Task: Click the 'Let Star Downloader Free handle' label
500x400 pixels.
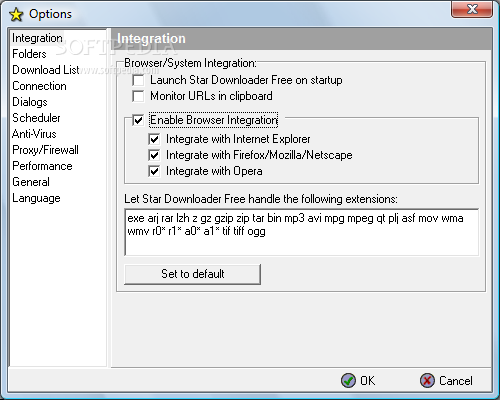Action: (261, 199)
